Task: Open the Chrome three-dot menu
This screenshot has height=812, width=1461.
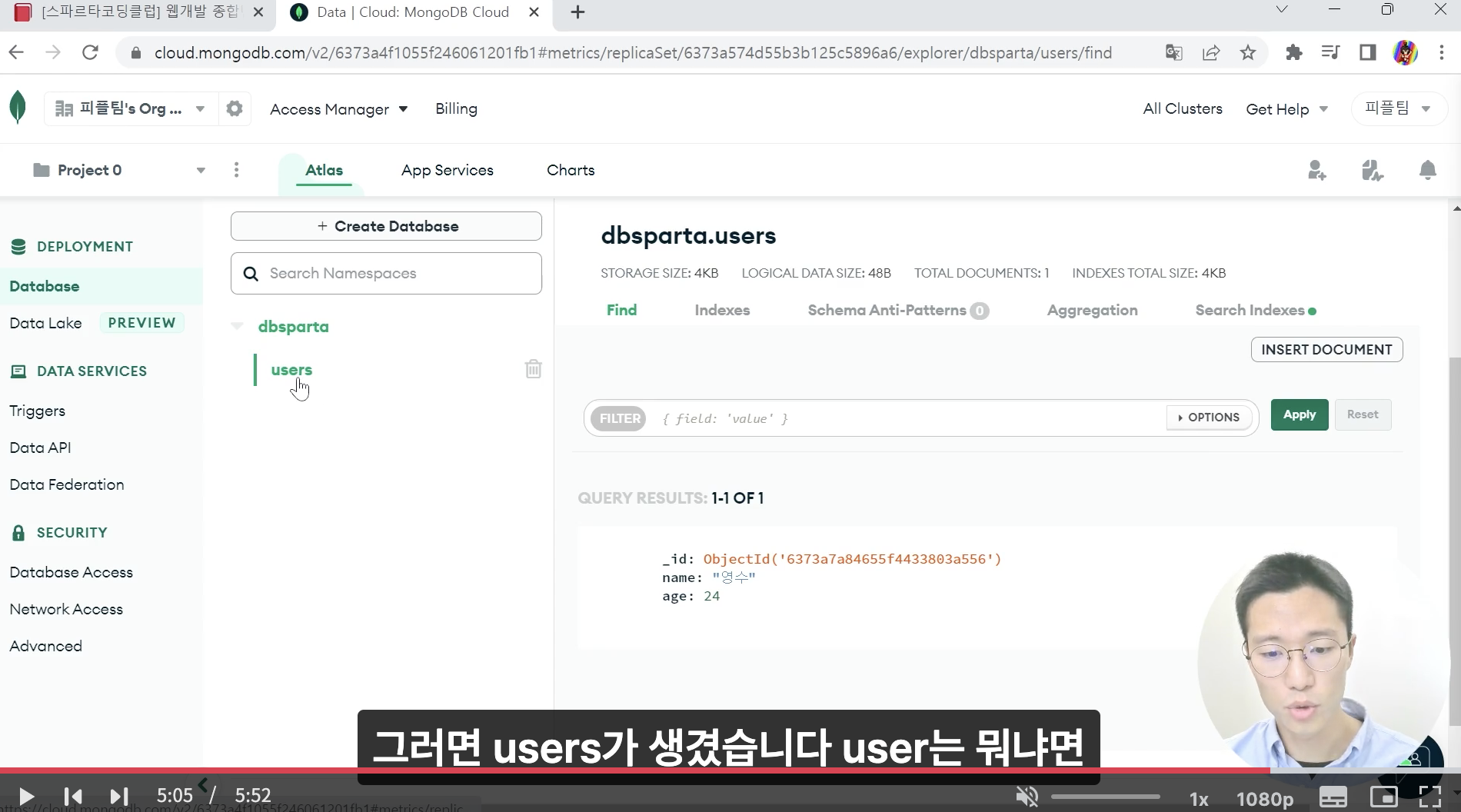Action: click(1441, 52)
